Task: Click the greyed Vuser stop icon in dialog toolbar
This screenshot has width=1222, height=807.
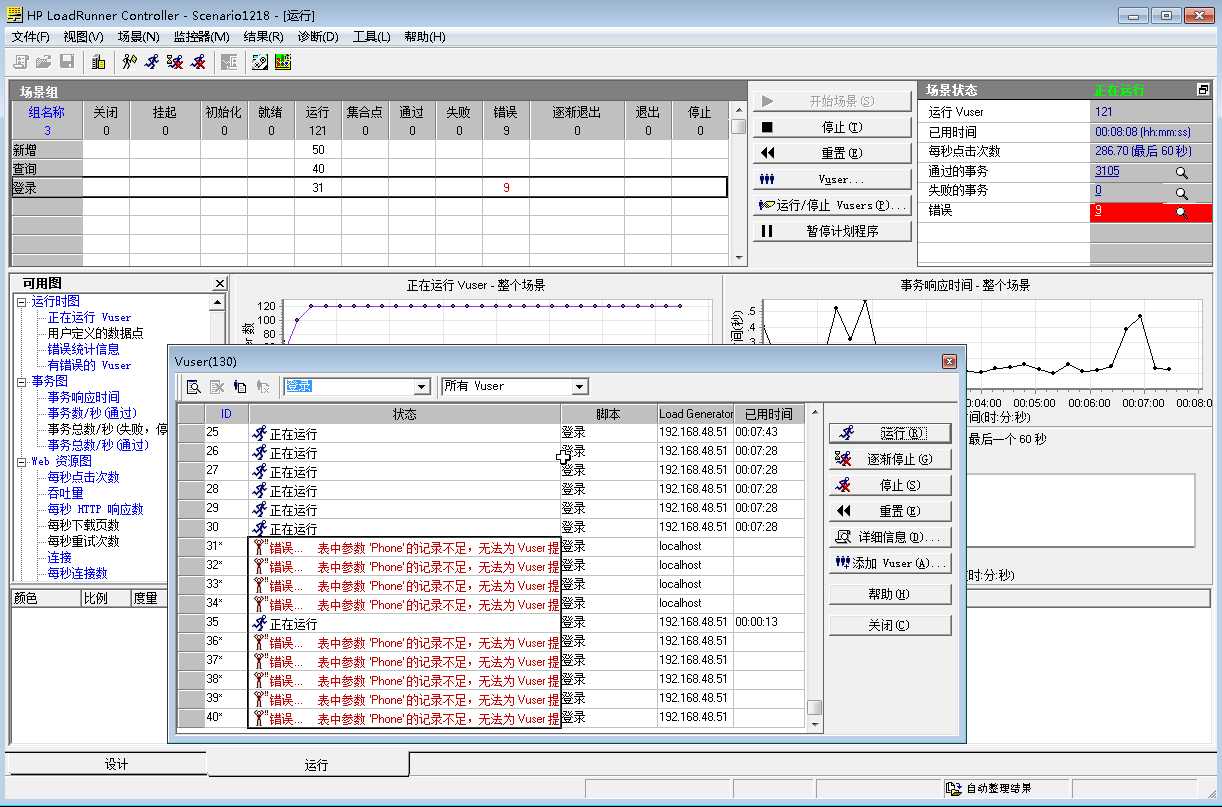Action: click(263, 386)
